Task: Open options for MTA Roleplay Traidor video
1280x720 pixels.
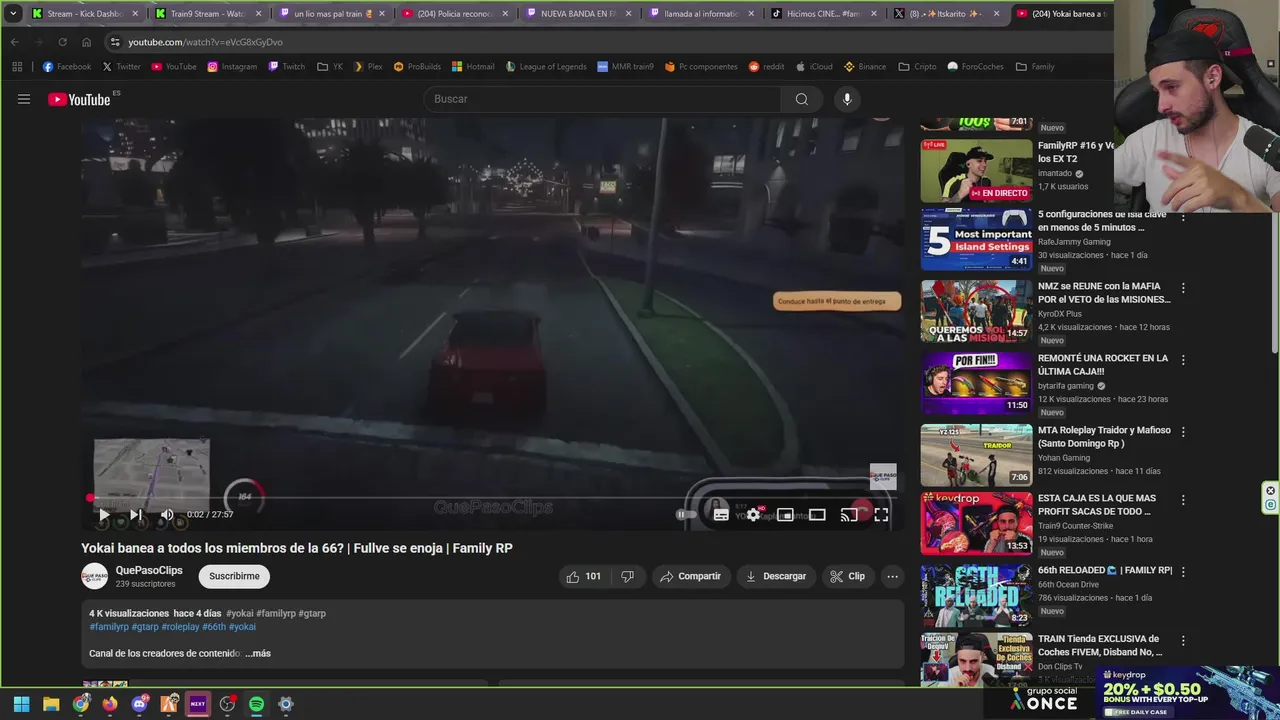Action: pyautogui.click(x=1183, y=432)
